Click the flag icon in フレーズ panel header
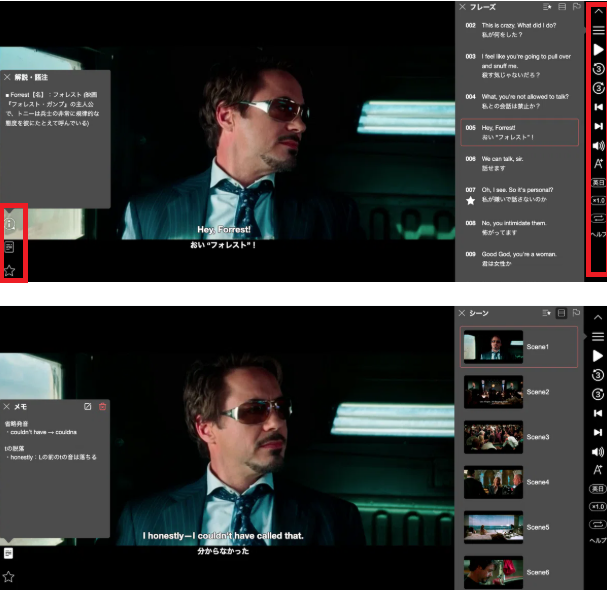This screenshot has height=590, width=607. 576,7
